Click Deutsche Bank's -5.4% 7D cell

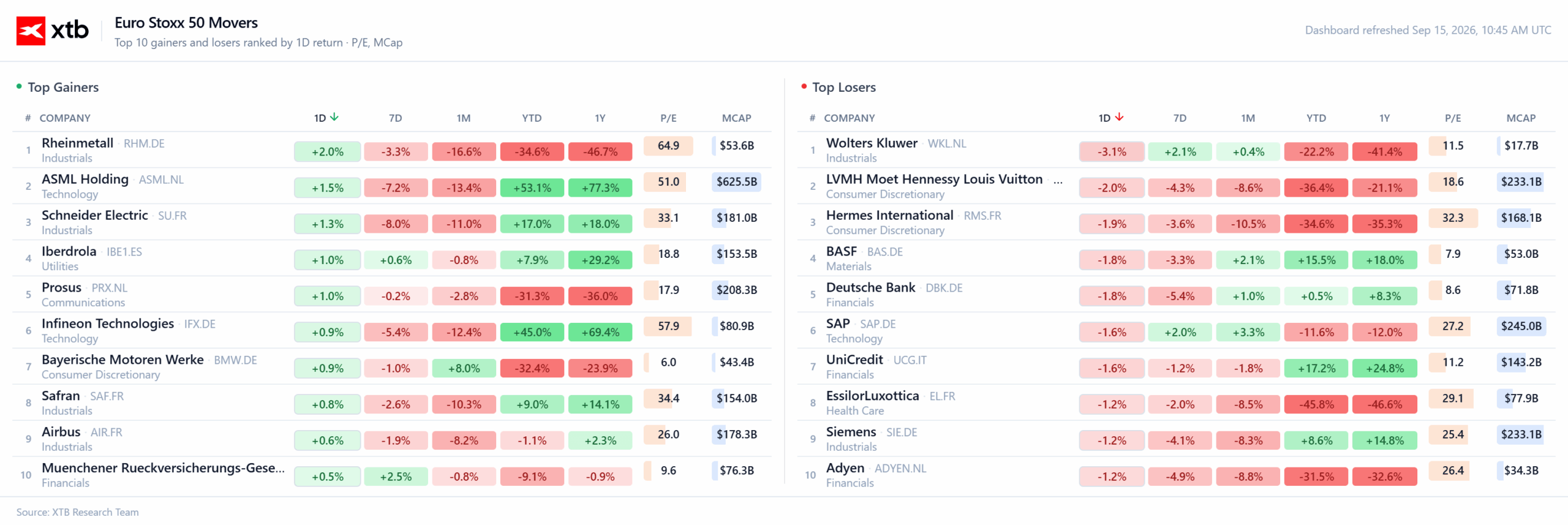coord(1180,296)
